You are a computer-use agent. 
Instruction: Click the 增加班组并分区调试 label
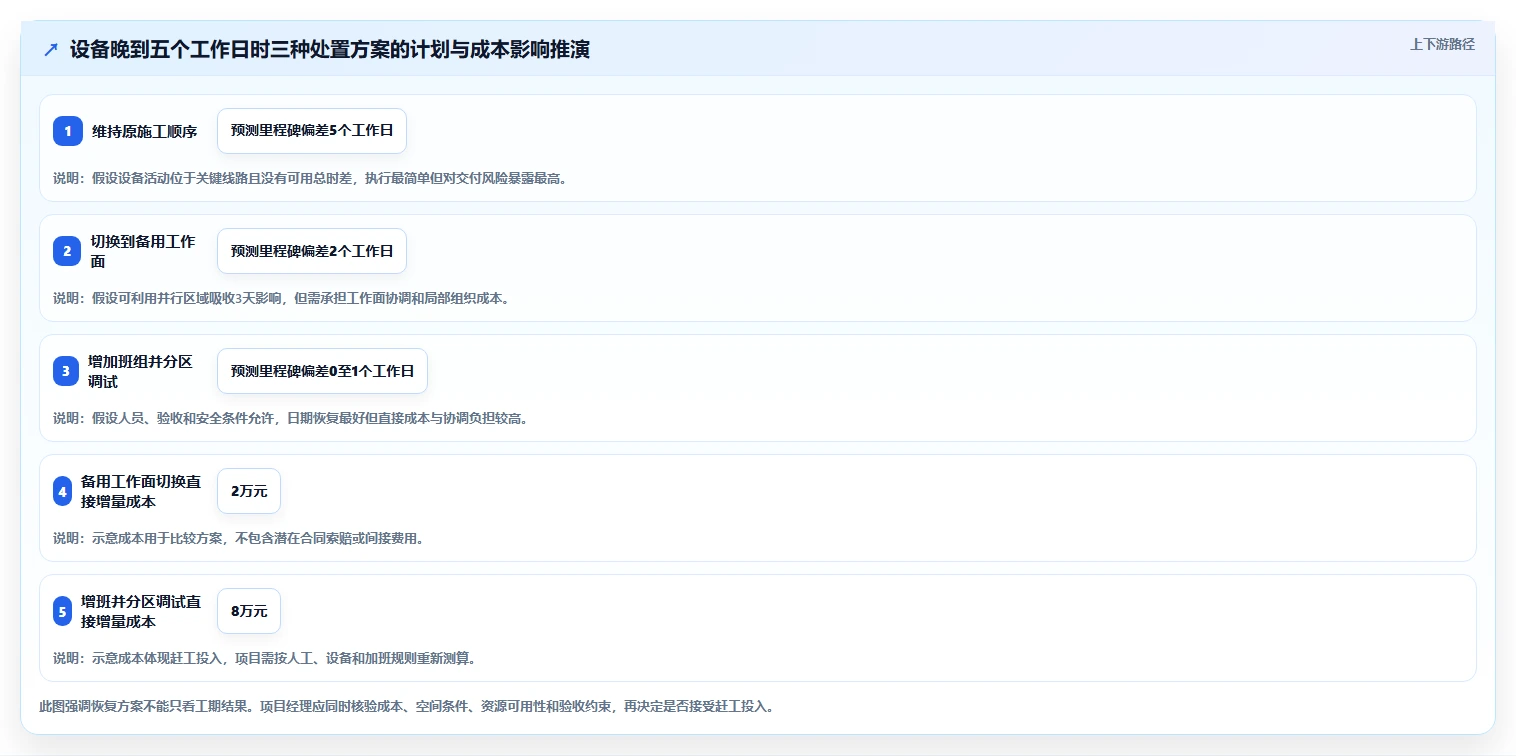(140, 371)
